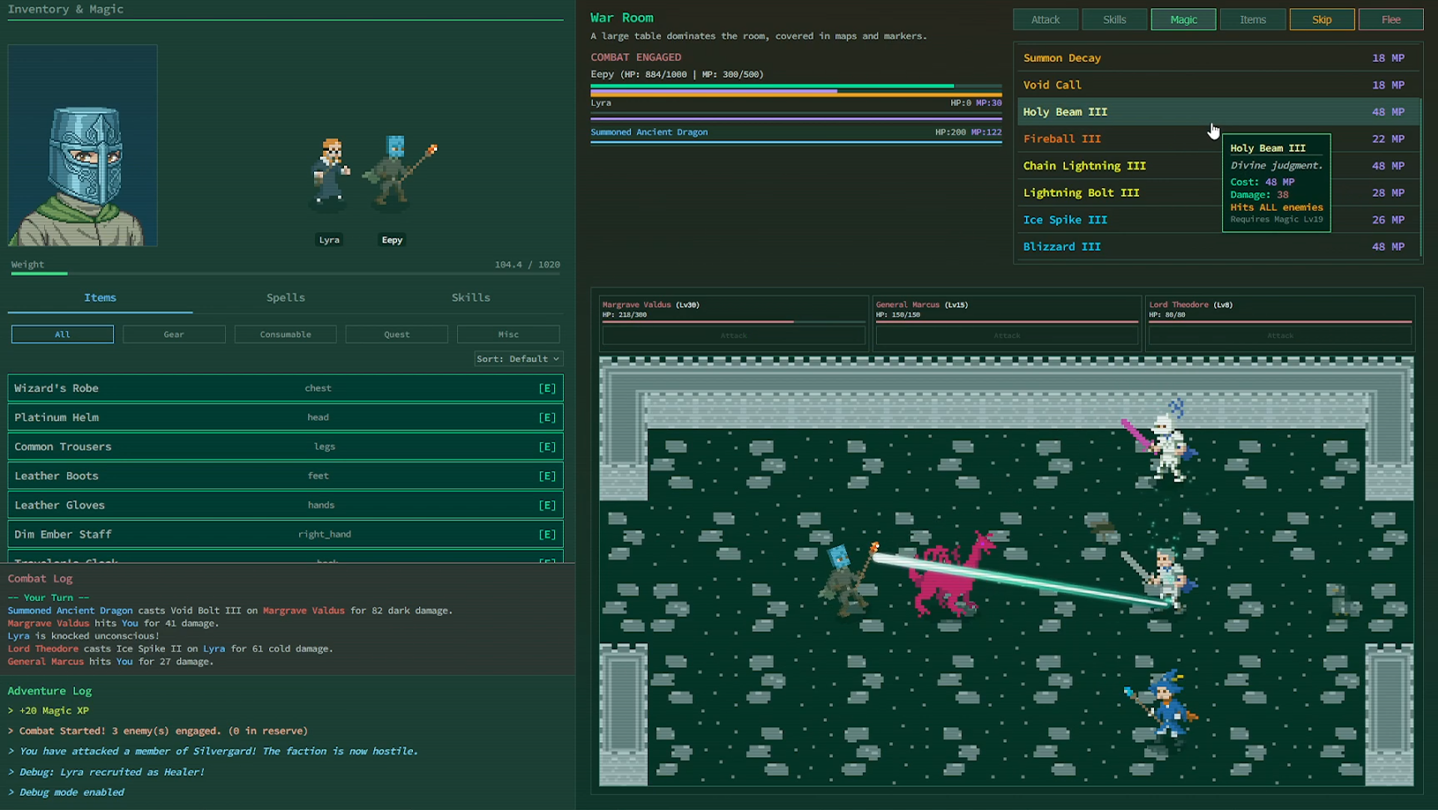Toggle equip marker for Dim Ember Staff
This screenshot has height=810, width=1438.
(x=546, y=534)
